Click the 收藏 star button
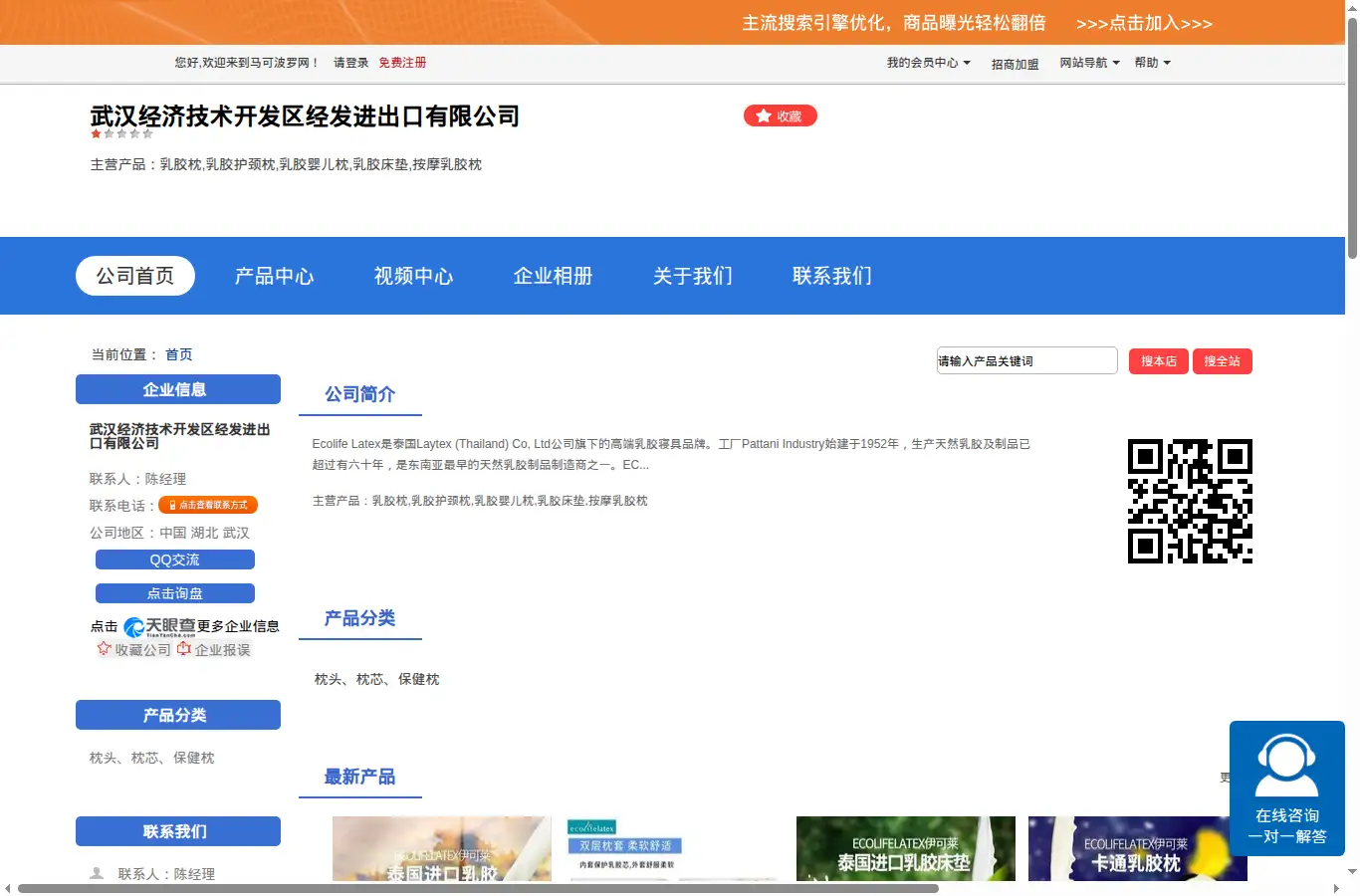Viewport: 1360px width, 896px height. coord(781,116)
